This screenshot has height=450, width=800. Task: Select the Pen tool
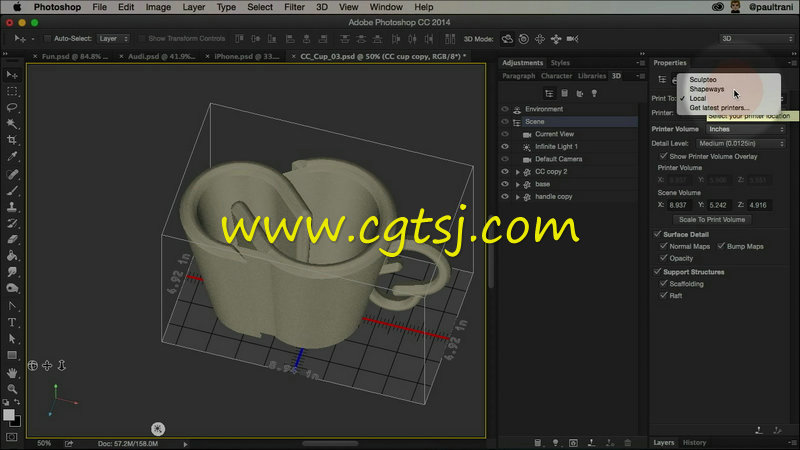click(12, 306)
